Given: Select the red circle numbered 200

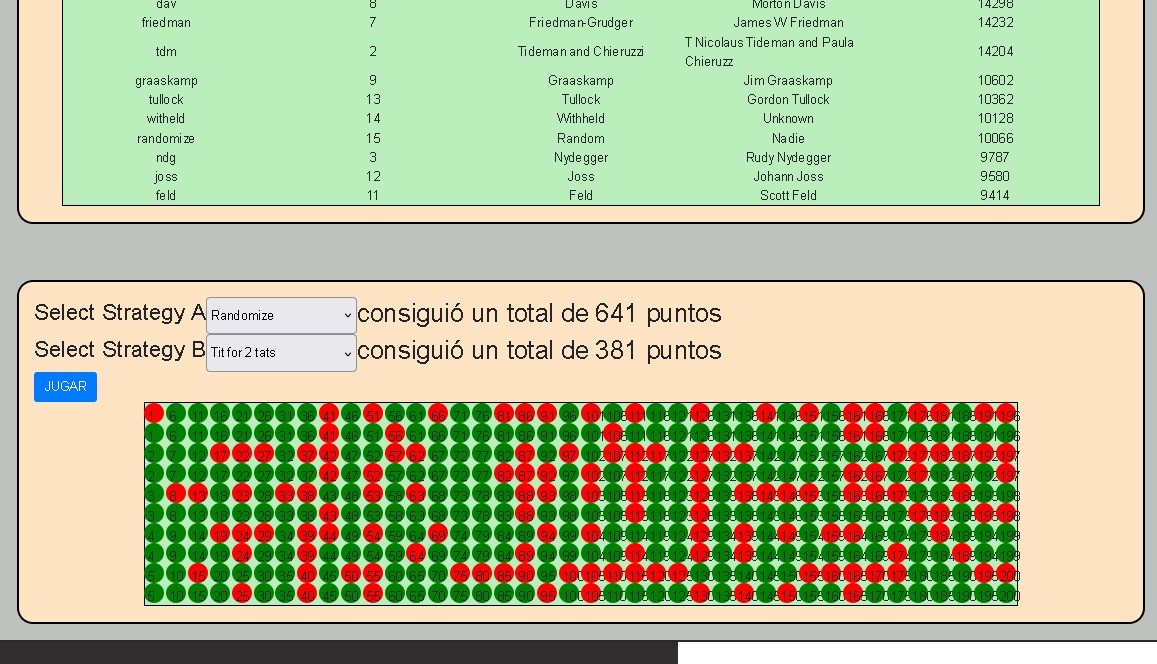Looking at the screenshot, I should tap(1007, 574).
